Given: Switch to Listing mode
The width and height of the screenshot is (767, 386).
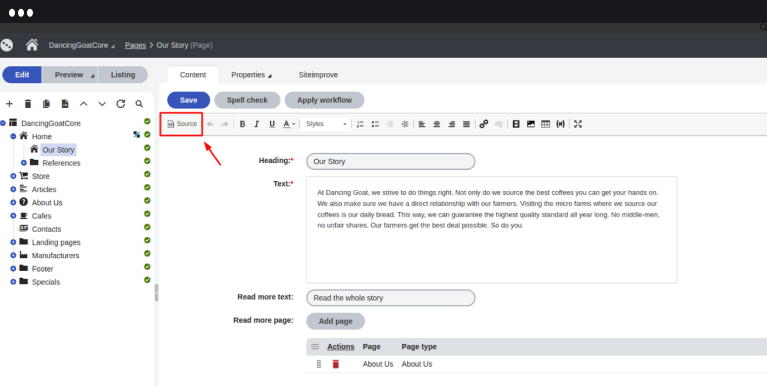Looking at the screenshot, I should 123,75.
